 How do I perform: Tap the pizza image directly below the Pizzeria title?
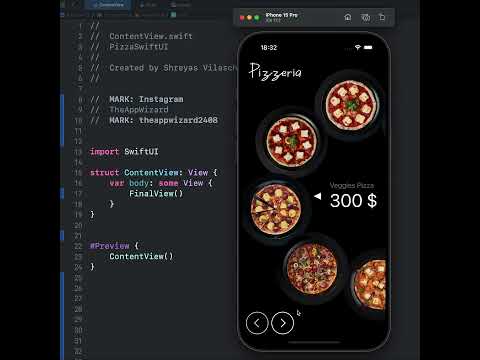point(292,141)
